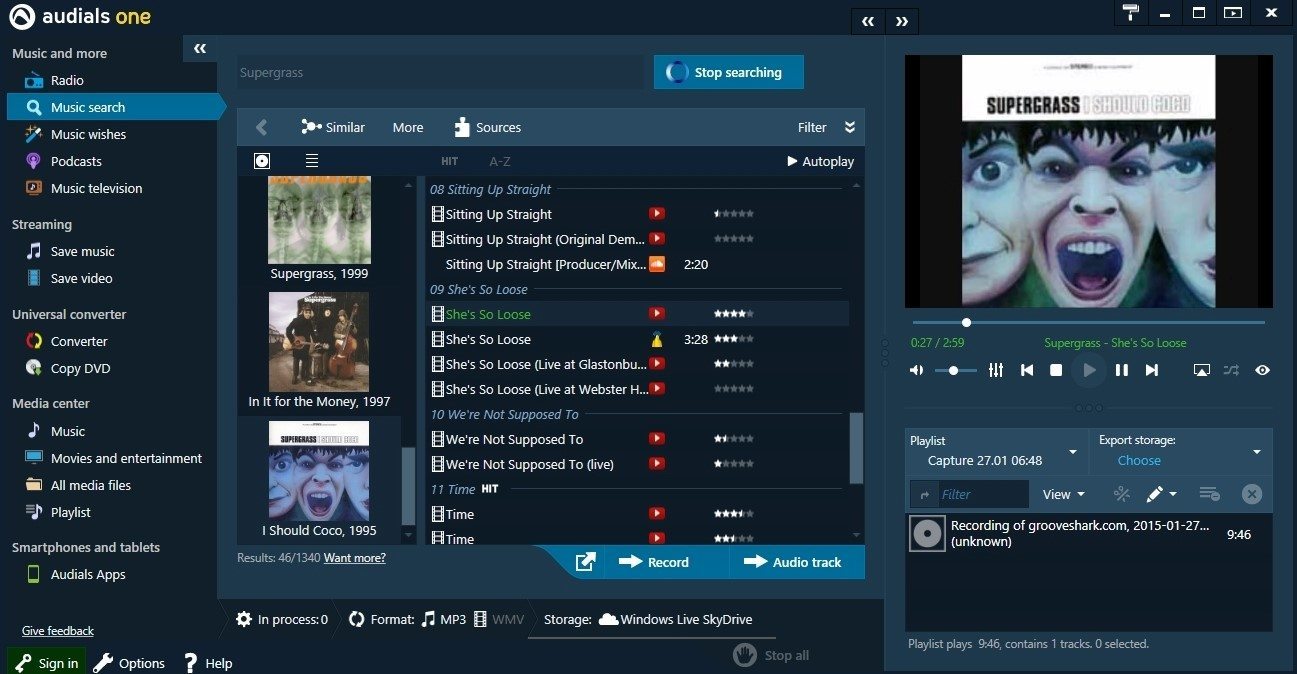Open the pencil edit tool in playlist
The image size is (1297, 674).
pos(1161,494)
